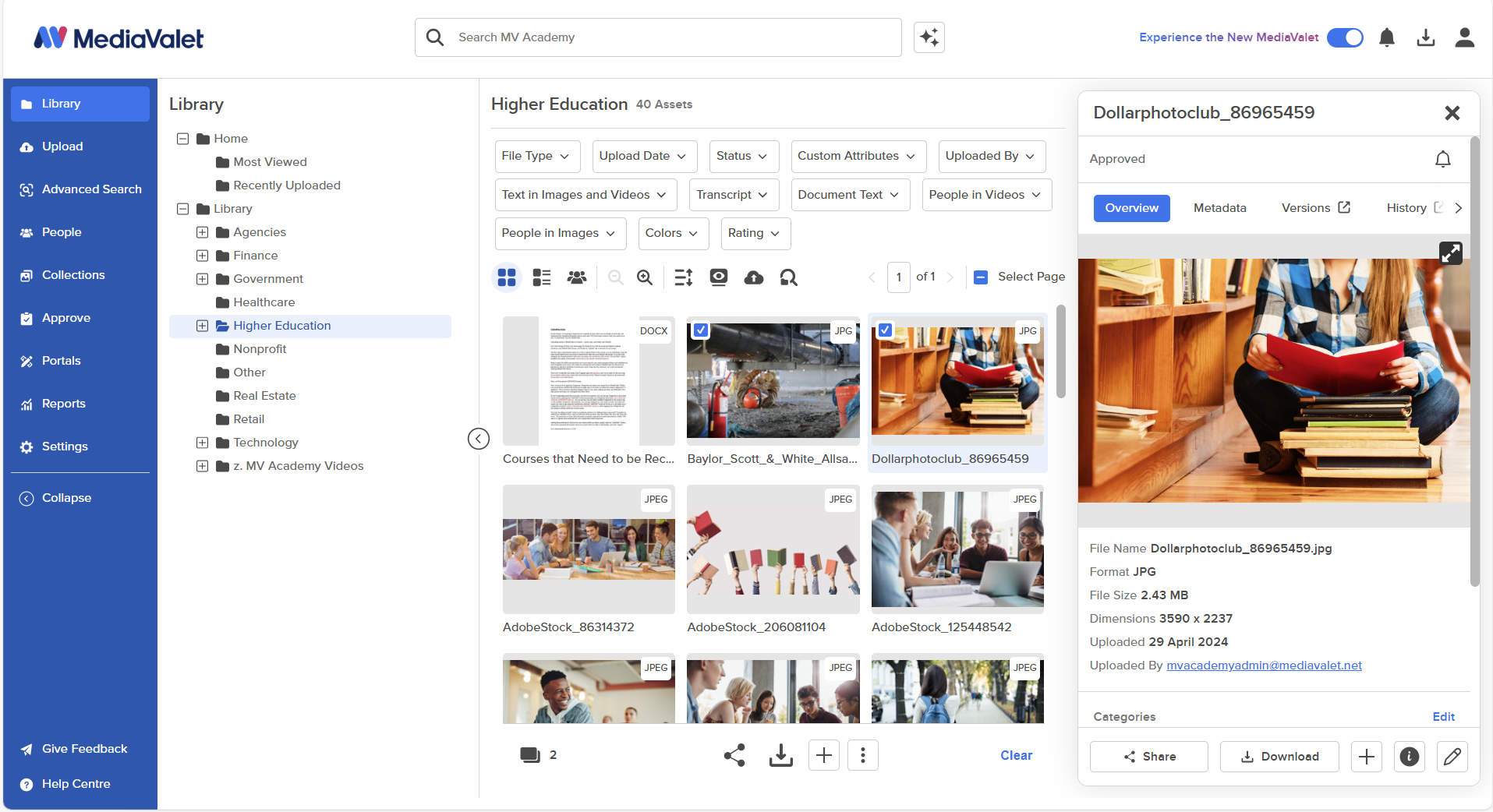This screenshot has width=1493, height=812.
Task: Click the cloud upload toolbar icon
Action: (754, 277)
